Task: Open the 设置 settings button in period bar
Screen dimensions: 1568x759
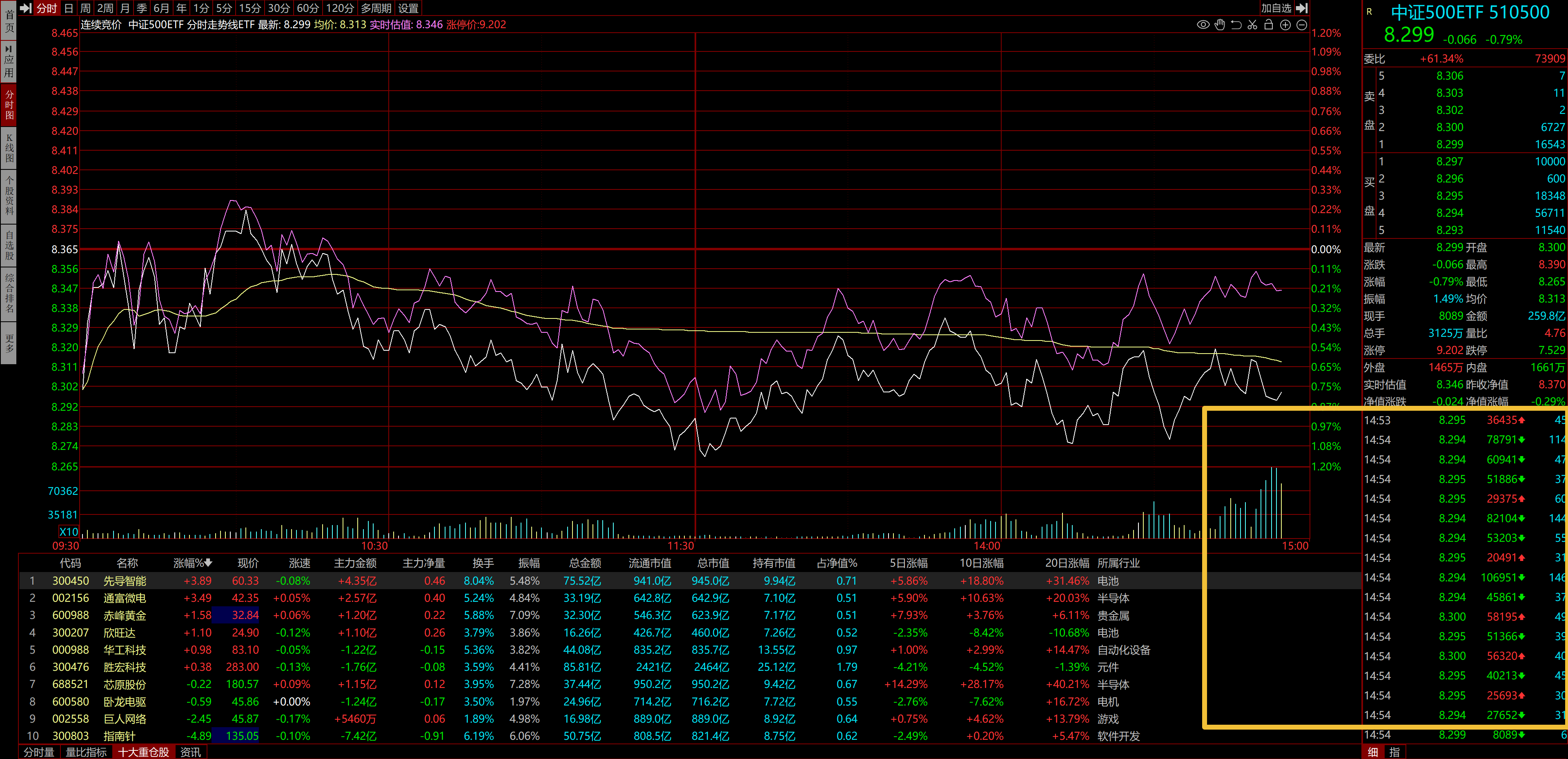Action: (408, 8)
